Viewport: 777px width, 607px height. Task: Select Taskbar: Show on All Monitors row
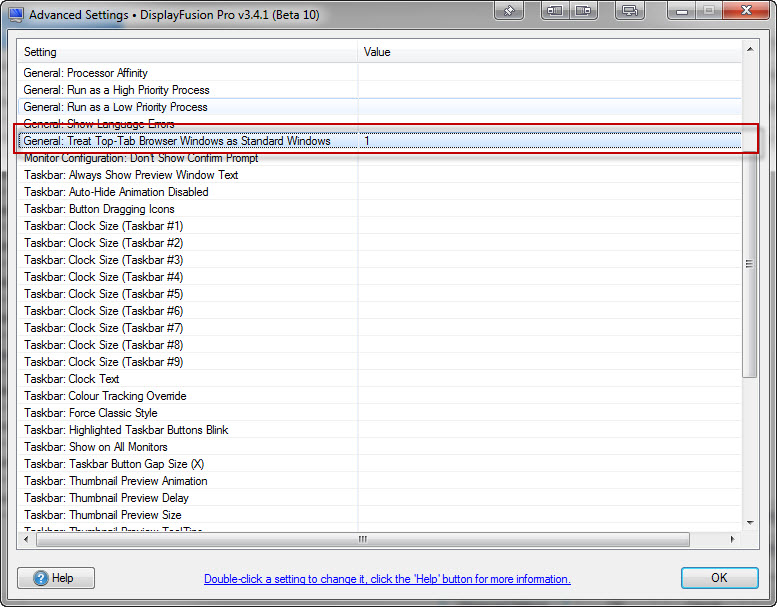tap(96, 447)
